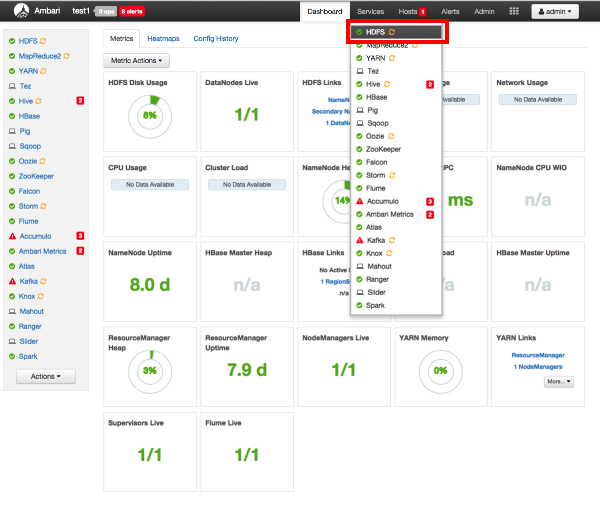Expand the More dropdown in YARN Links

(559, 381)
